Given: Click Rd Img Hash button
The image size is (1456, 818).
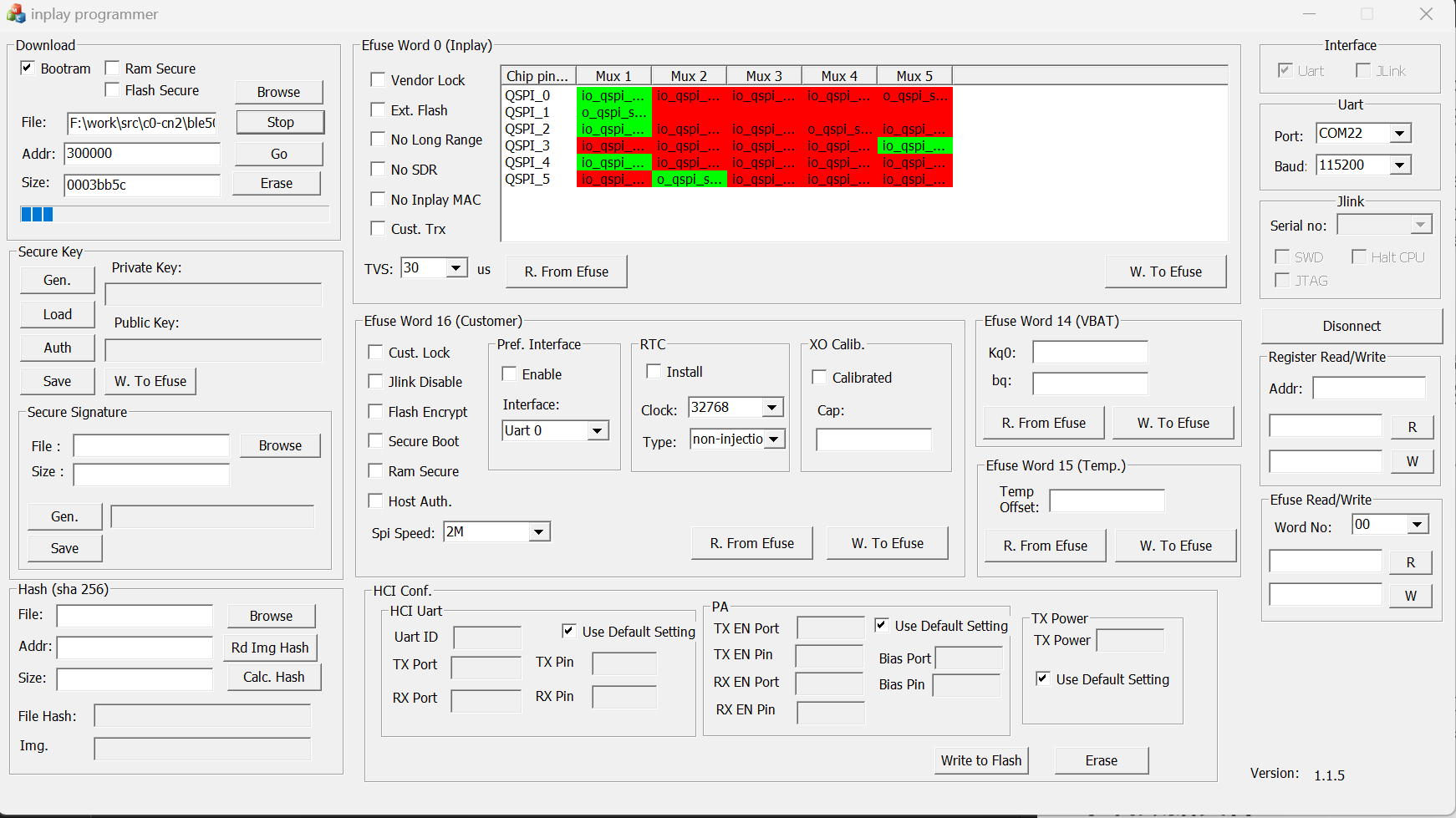Looking at the screenshot, I should pyautogui.click(x=269, y=648).
